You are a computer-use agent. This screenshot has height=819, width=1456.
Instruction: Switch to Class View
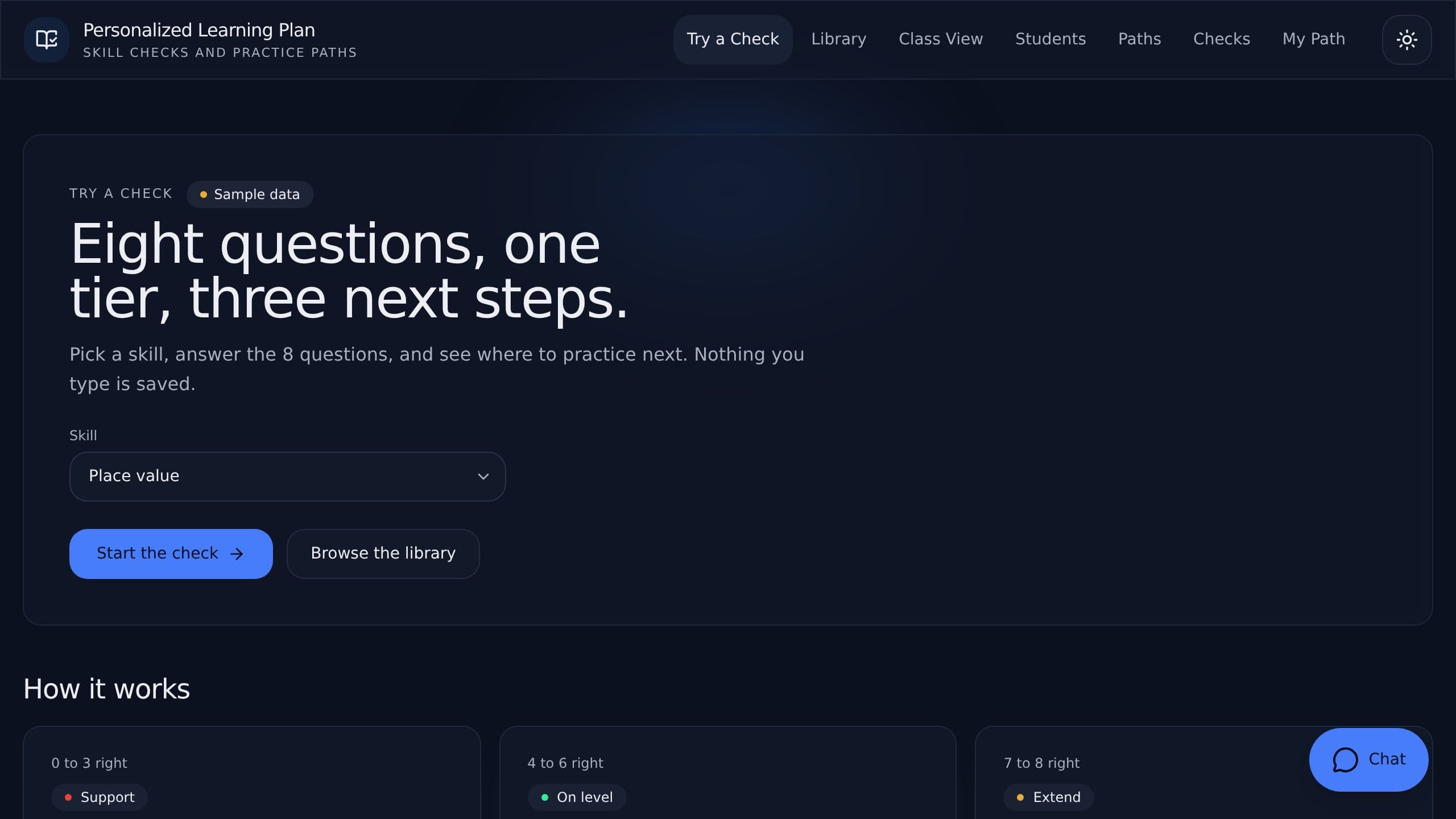[x=941, y=39]
